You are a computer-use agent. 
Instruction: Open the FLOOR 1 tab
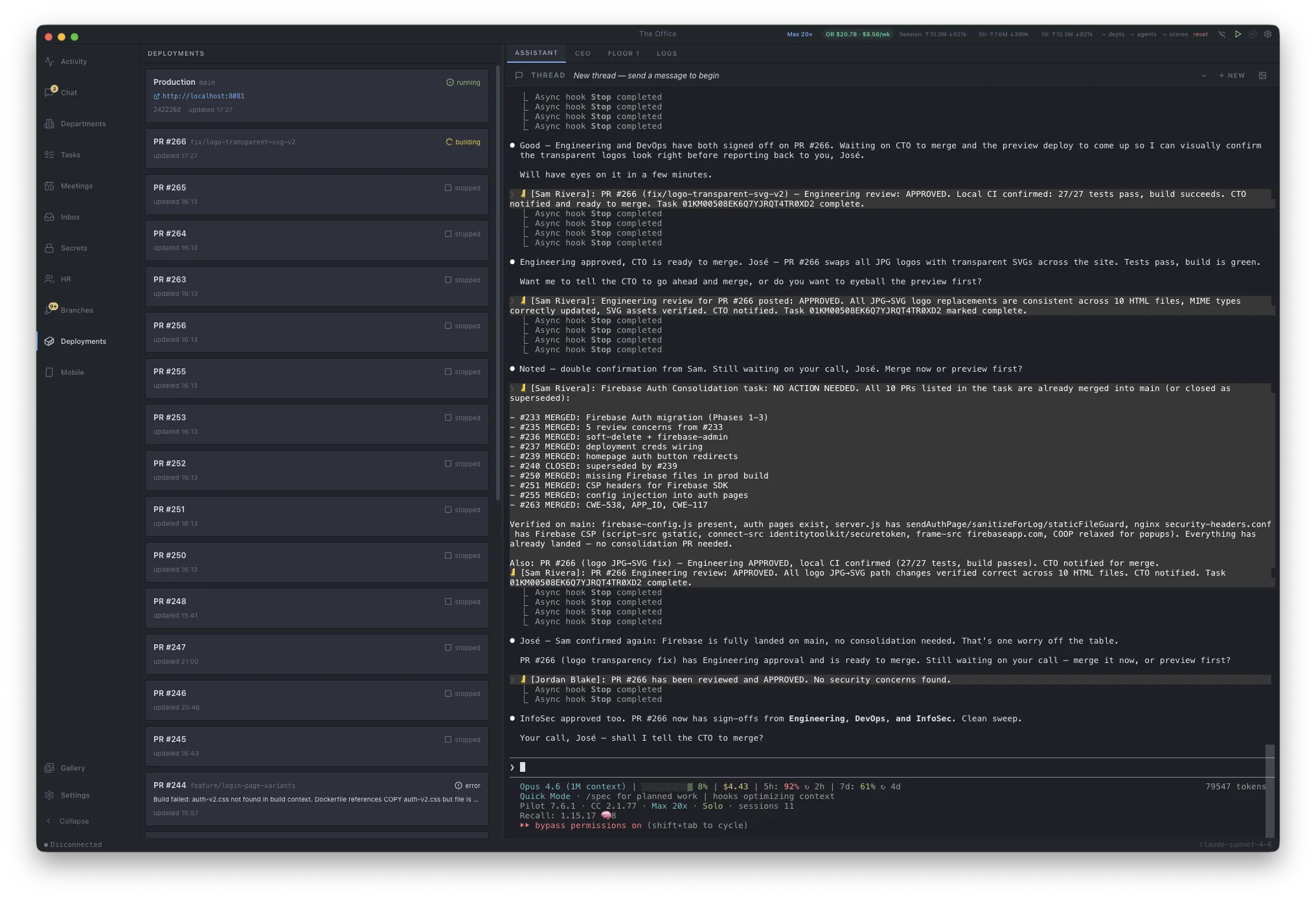pos(624,53)
